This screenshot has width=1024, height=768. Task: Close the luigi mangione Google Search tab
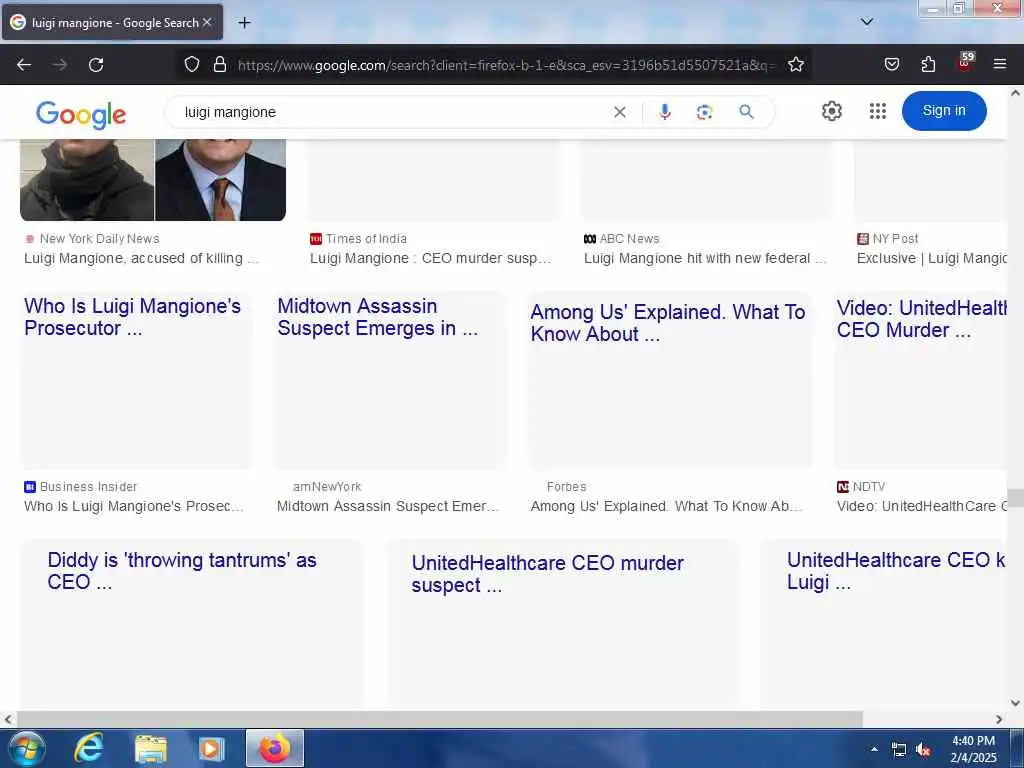pos(207,22)
